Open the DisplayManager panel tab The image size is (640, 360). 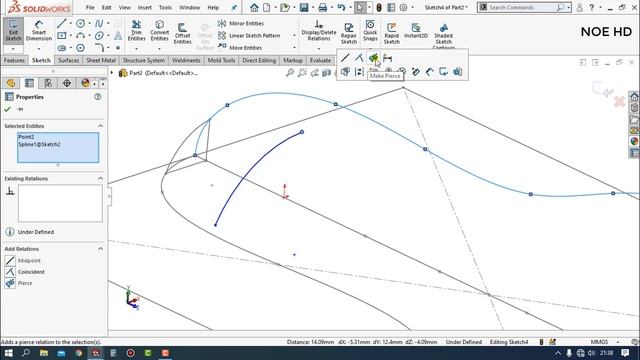click(85, 83)
